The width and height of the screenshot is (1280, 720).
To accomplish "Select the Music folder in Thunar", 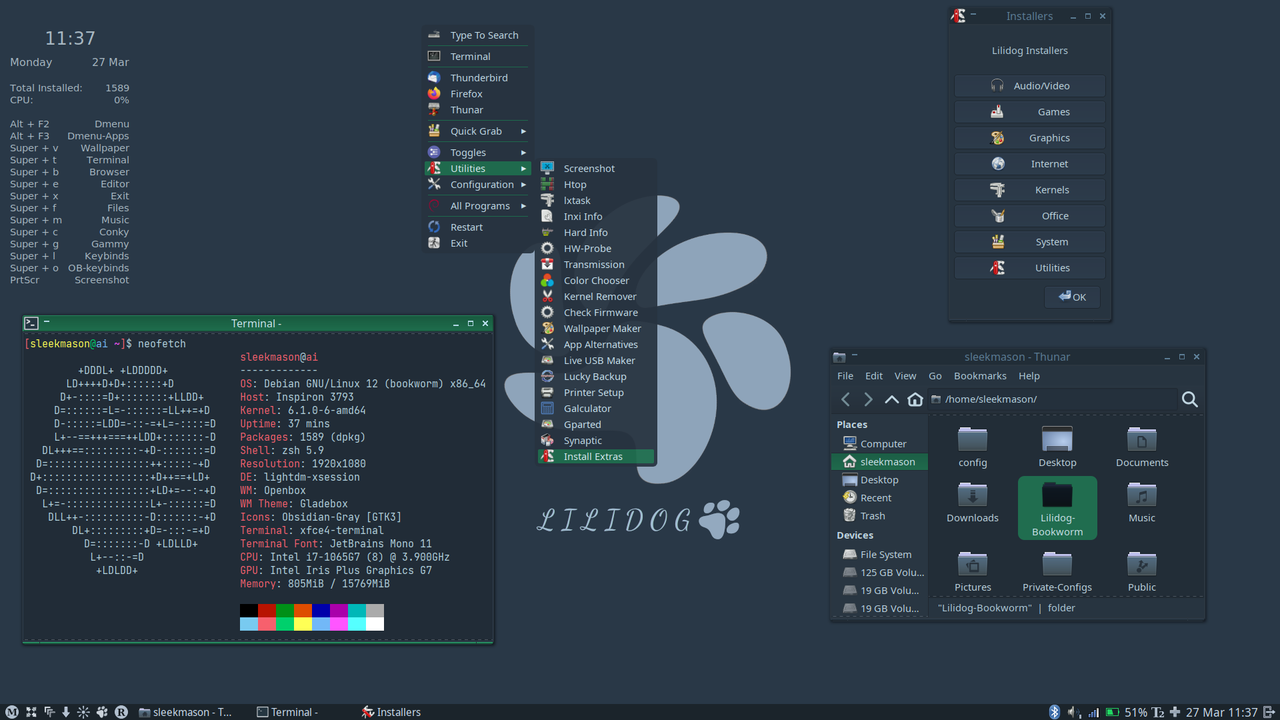I will (x=1142, y=502).
